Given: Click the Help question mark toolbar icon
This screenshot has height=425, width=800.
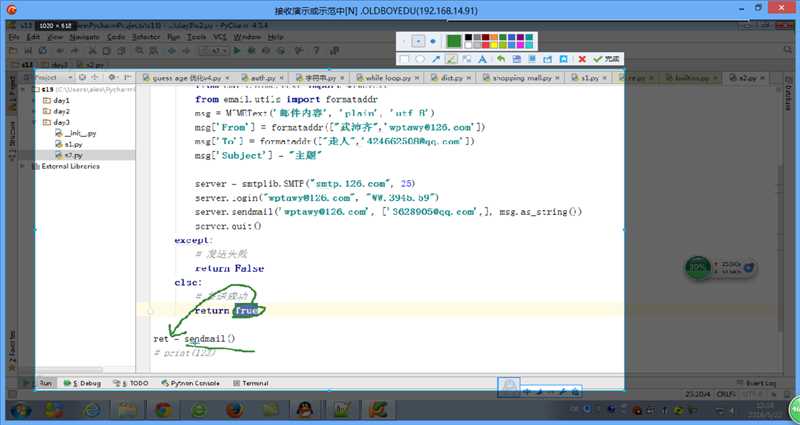Looking at the screenshot, I should pos(316,51).
